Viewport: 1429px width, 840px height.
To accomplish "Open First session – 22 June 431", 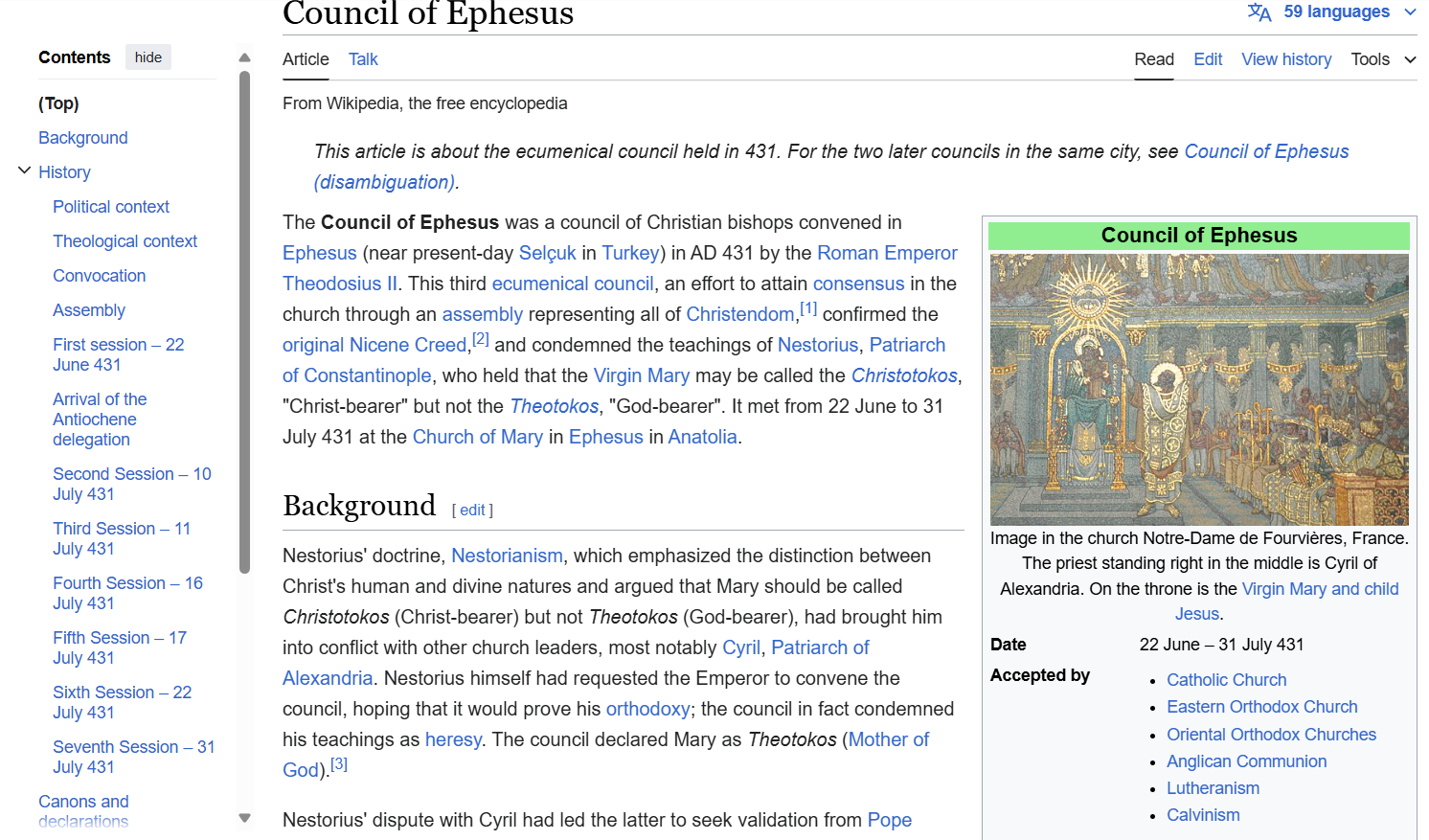I will coord(119,354).
